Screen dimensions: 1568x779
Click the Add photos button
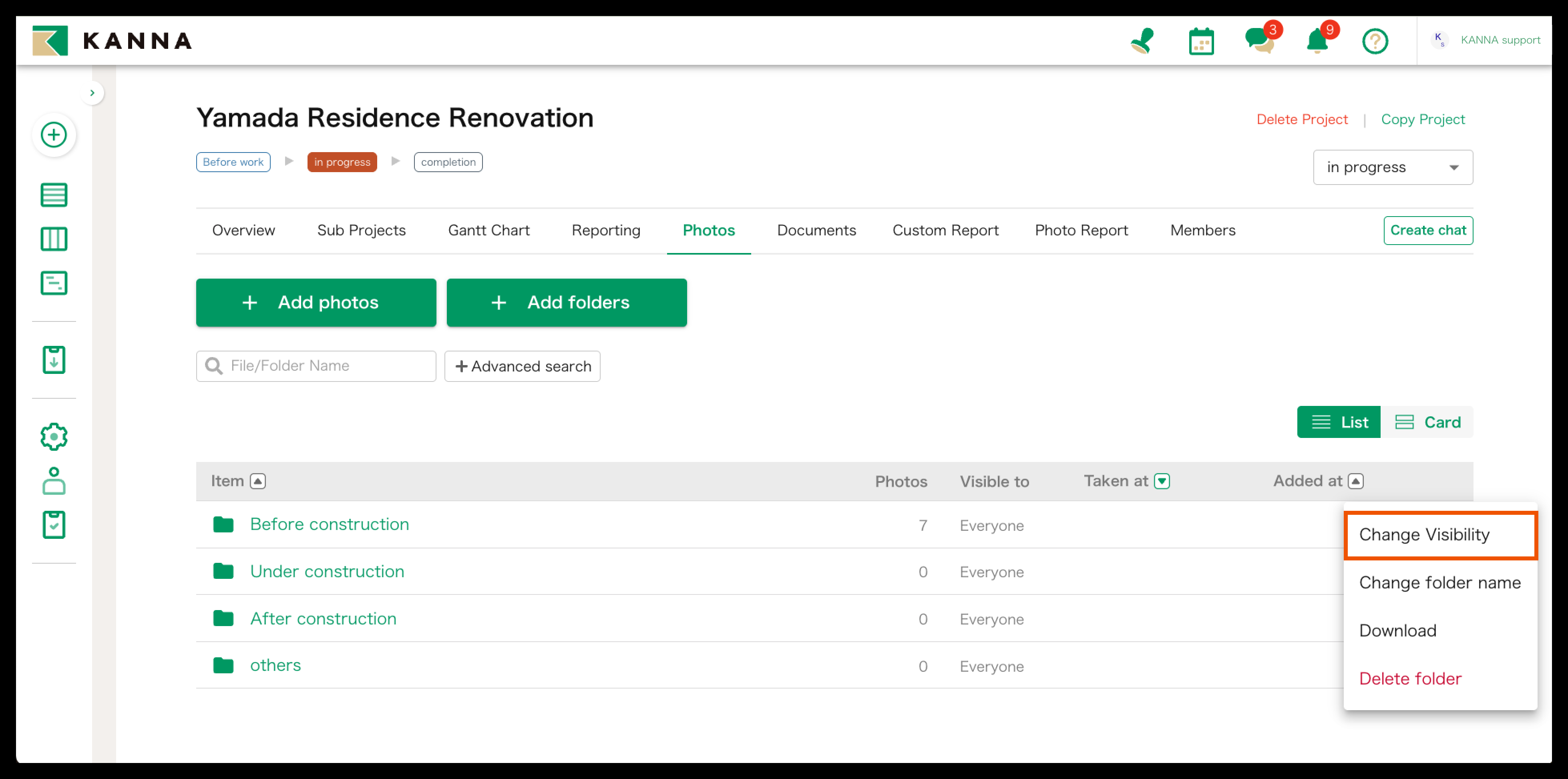click(x=316, y=303)
